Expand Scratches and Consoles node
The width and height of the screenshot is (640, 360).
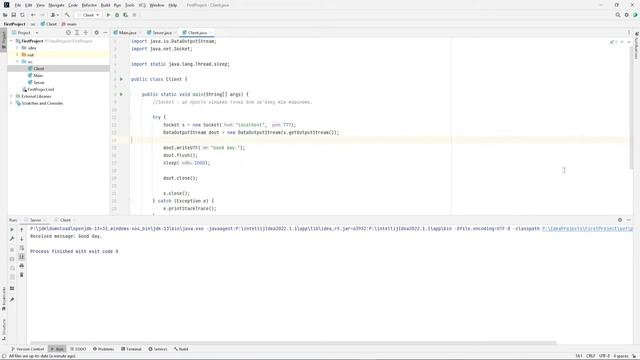[x=12, y=103]
